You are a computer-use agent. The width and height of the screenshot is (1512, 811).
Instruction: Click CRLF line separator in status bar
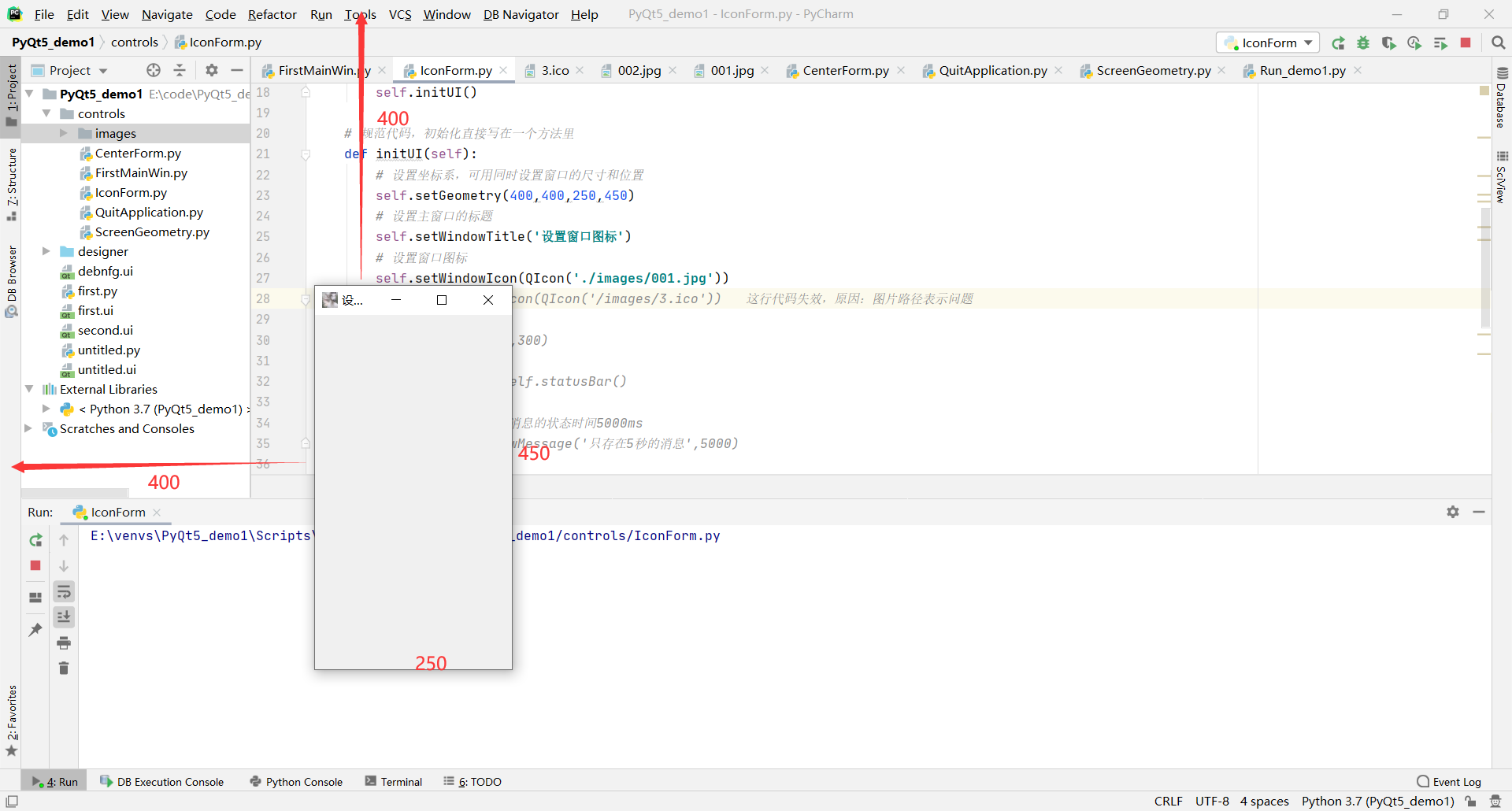click(1168, 801)
